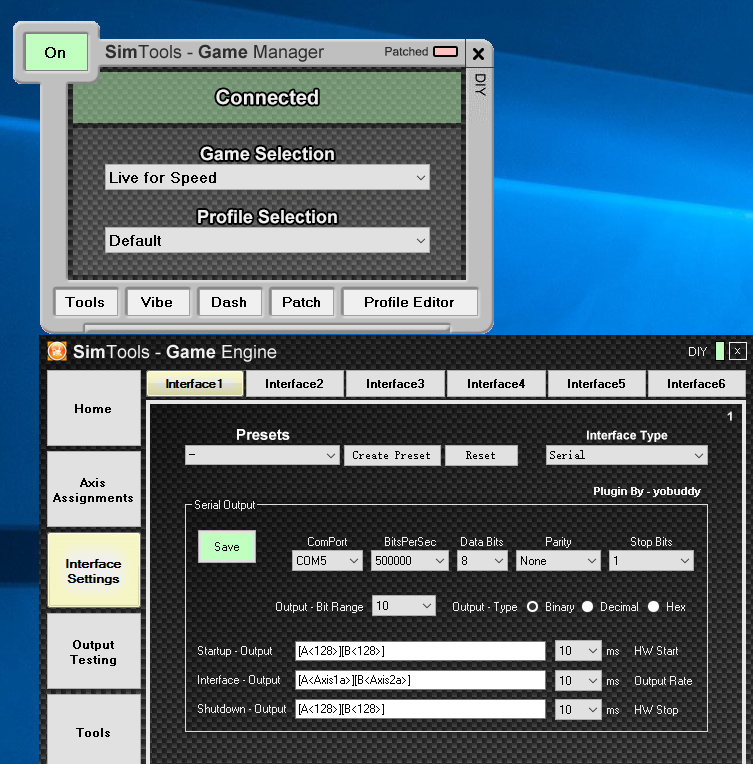Open the Data Bits dropdown showing 8

[x=482, y=561]
